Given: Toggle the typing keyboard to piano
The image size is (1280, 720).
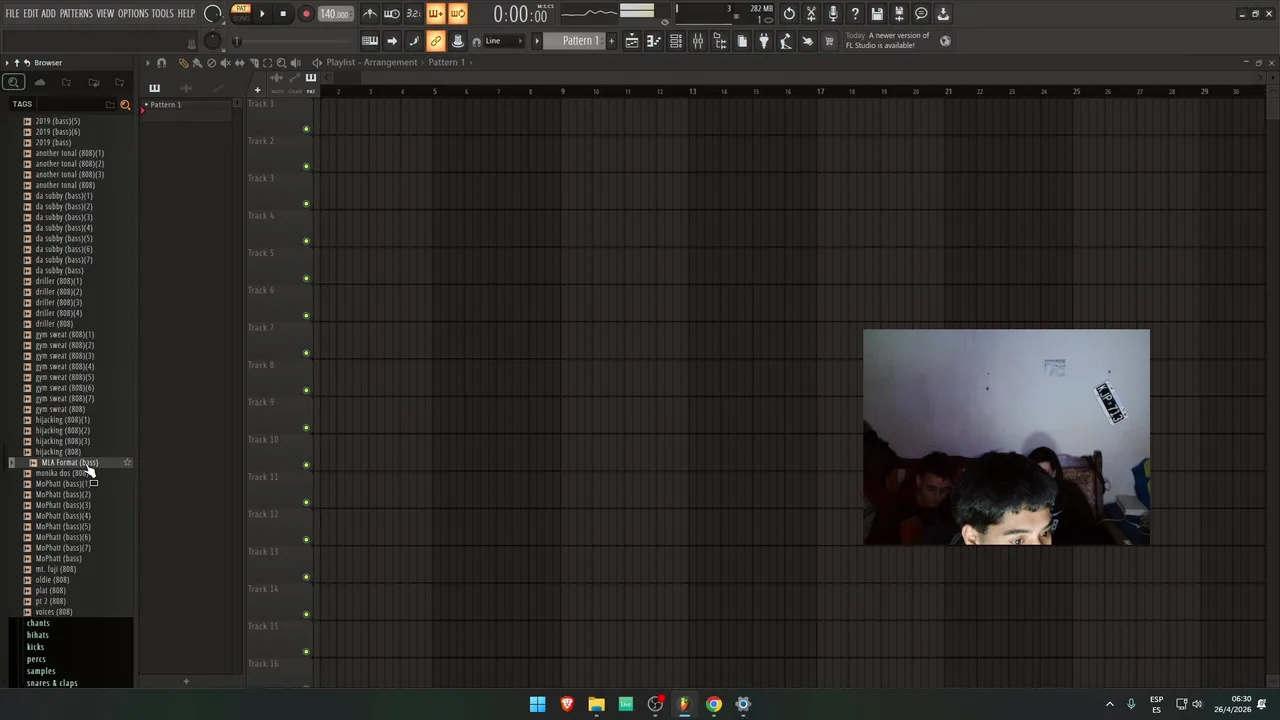Looking at the screenshot, I should [x=370, y=41].
